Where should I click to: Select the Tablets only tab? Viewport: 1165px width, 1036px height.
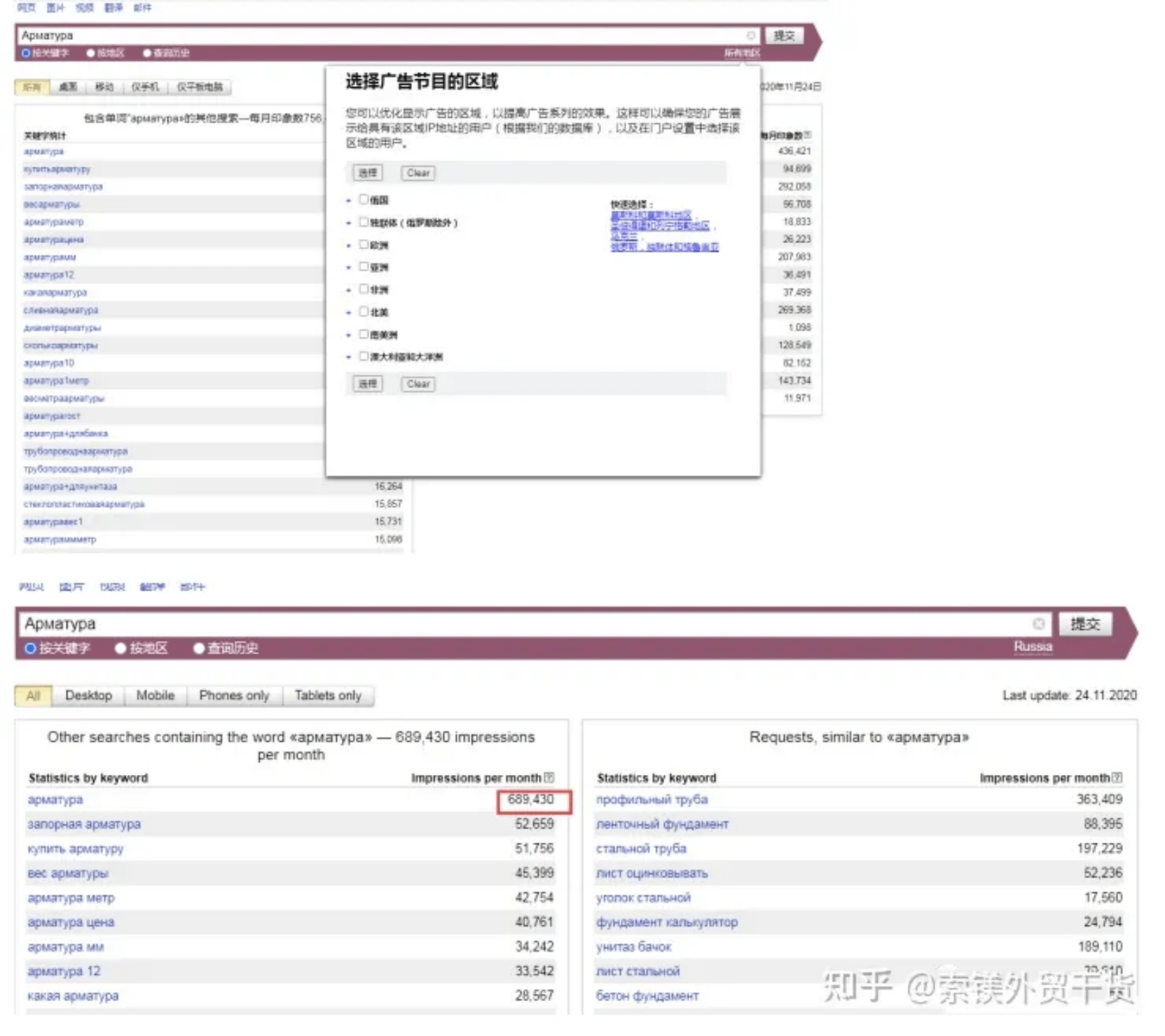tap(328, 696)
